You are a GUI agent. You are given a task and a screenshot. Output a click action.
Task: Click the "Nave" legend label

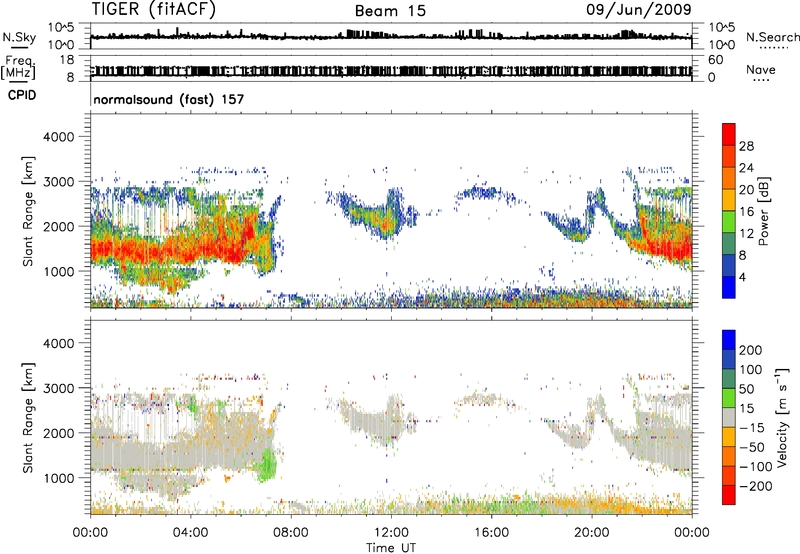[761, 69]
